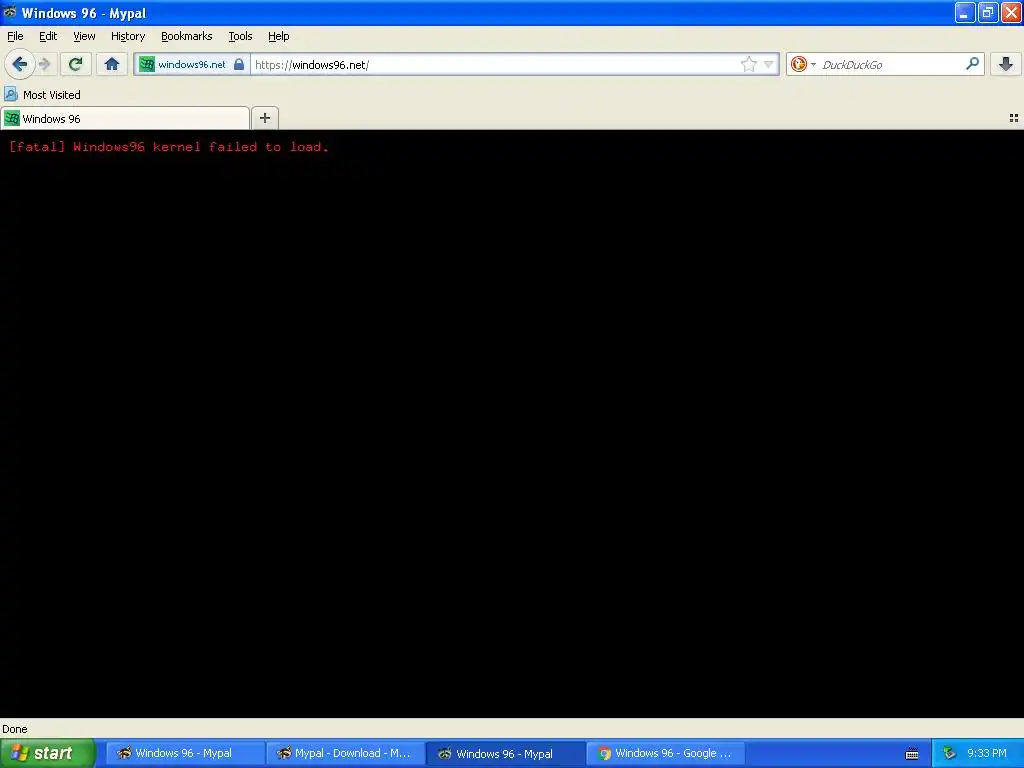Switch to the active Windows 96 - Mypal taskbar item
This screenshot has height=768, width=1024.
505,753
